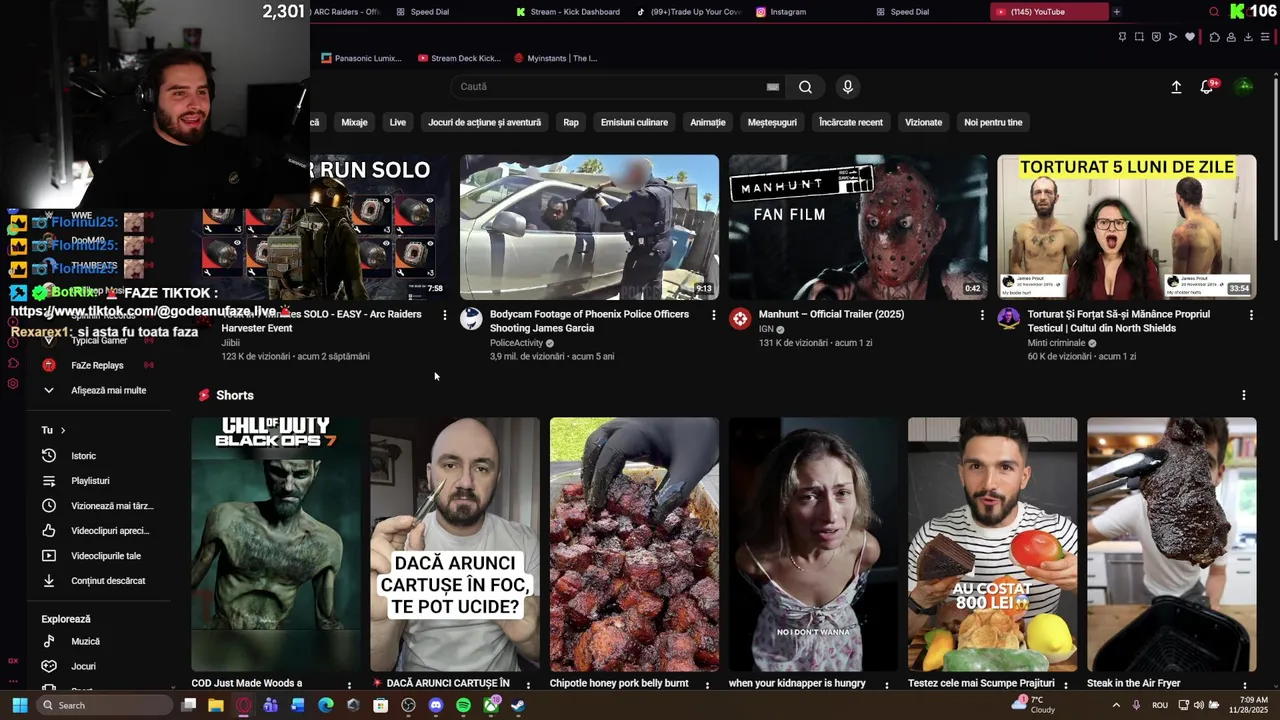Click the Caută search input field

(610, 87)
